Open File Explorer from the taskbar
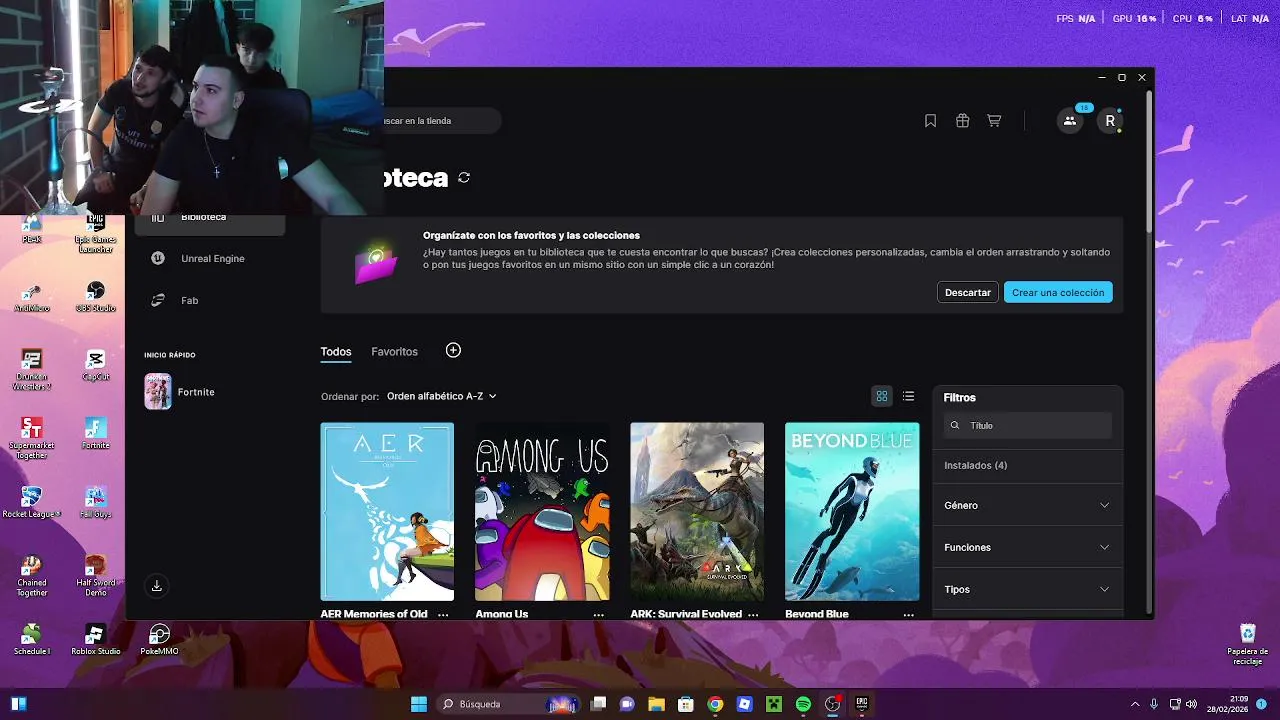The image size is (1280, 720). tap(656, 704)
